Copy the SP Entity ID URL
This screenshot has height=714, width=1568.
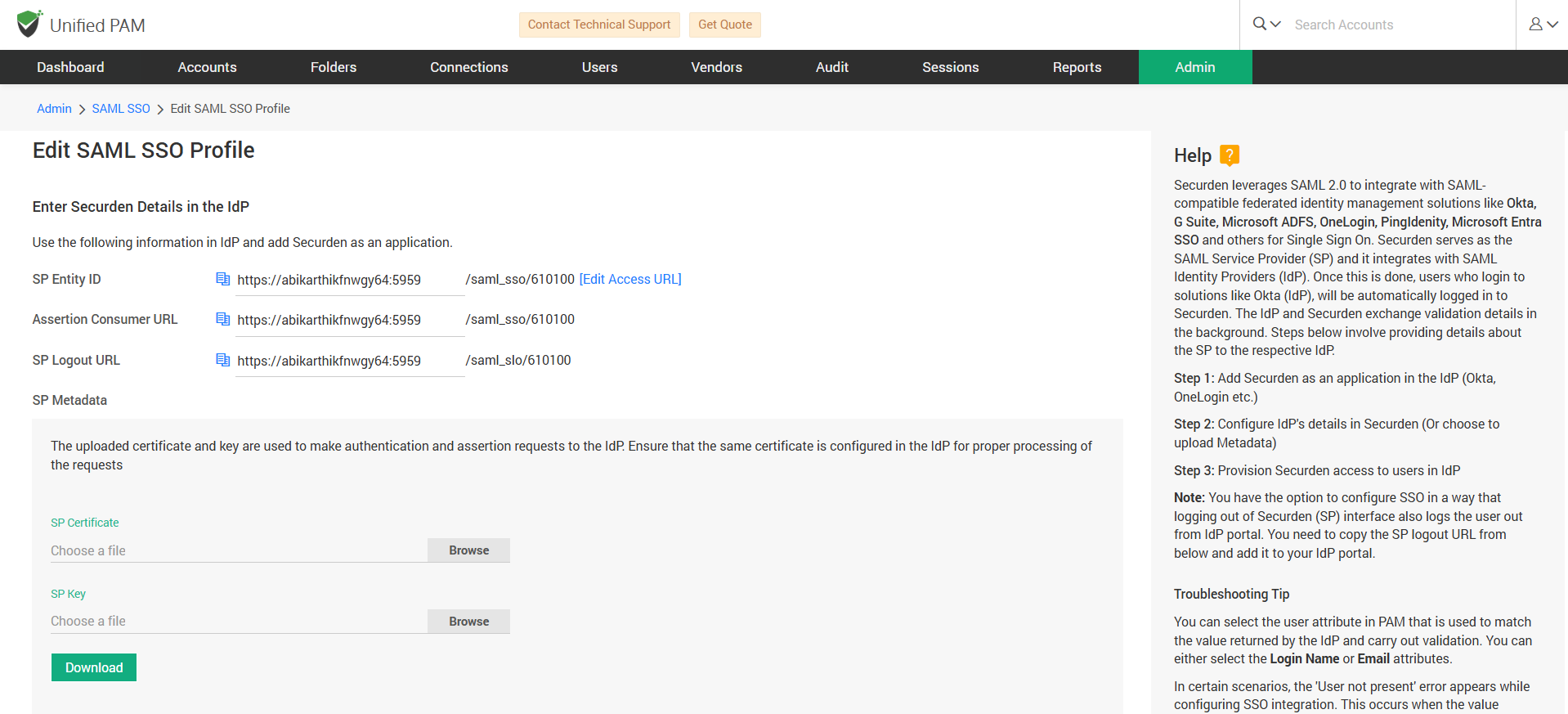coord(222,280)
